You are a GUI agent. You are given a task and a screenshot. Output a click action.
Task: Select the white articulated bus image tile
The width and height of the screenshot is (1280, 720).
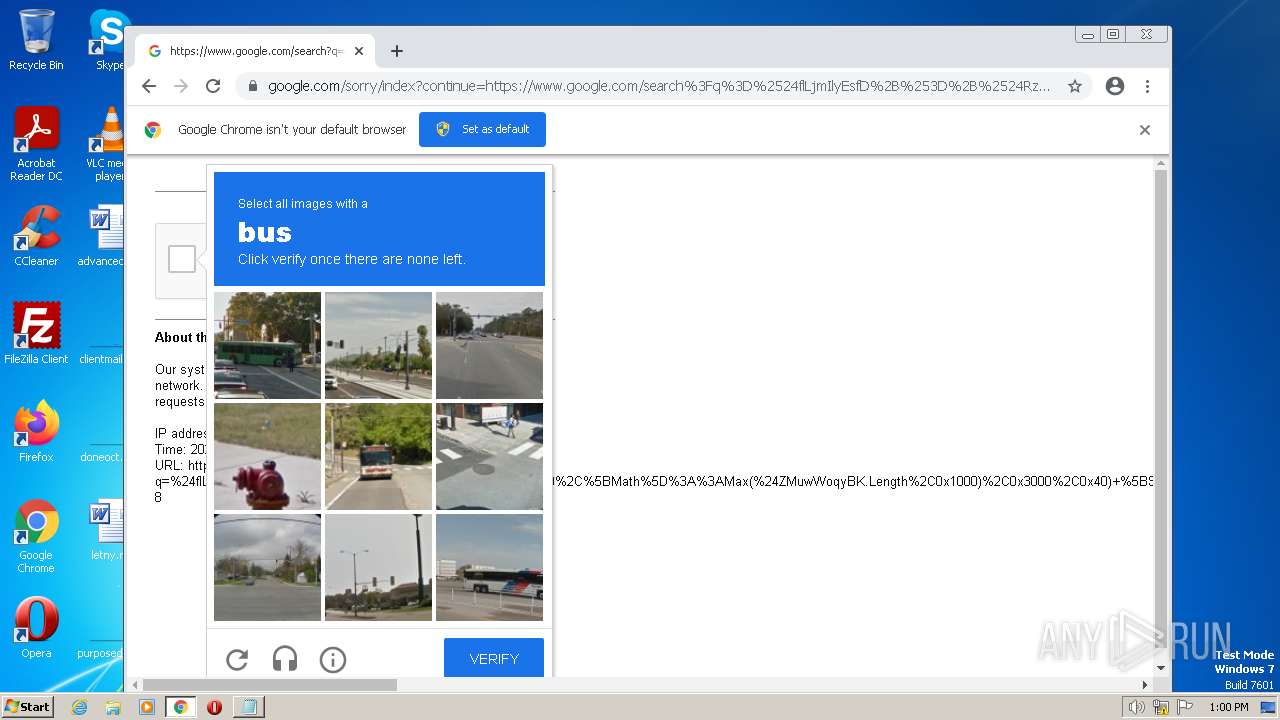[489, 567]
